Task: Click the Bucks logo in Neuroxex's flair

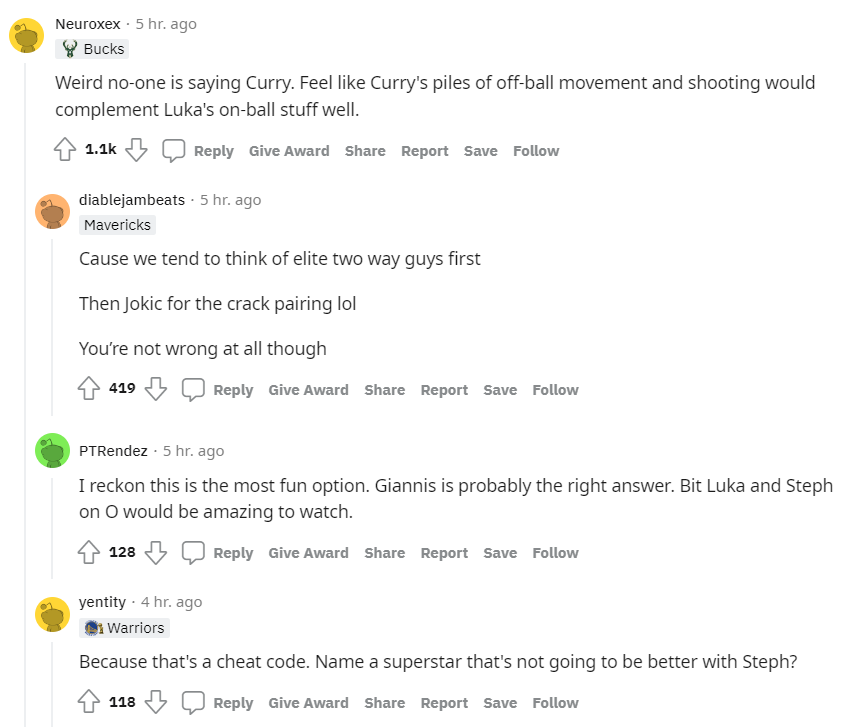Action: 70,48
